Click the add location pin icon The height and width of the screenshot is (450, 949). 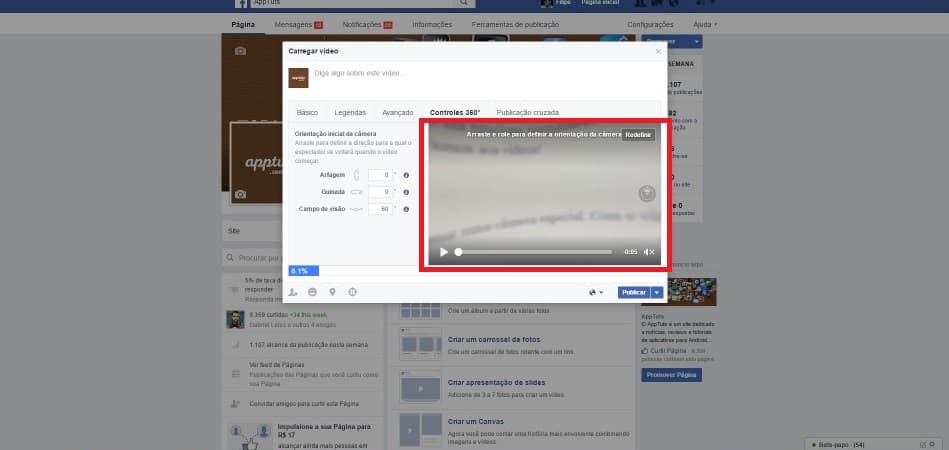332,292
